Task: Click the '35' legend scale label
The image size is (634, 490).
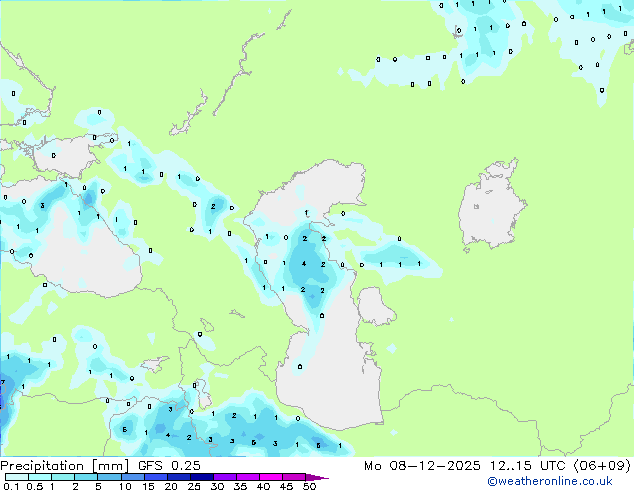Action: pos(240,486)
